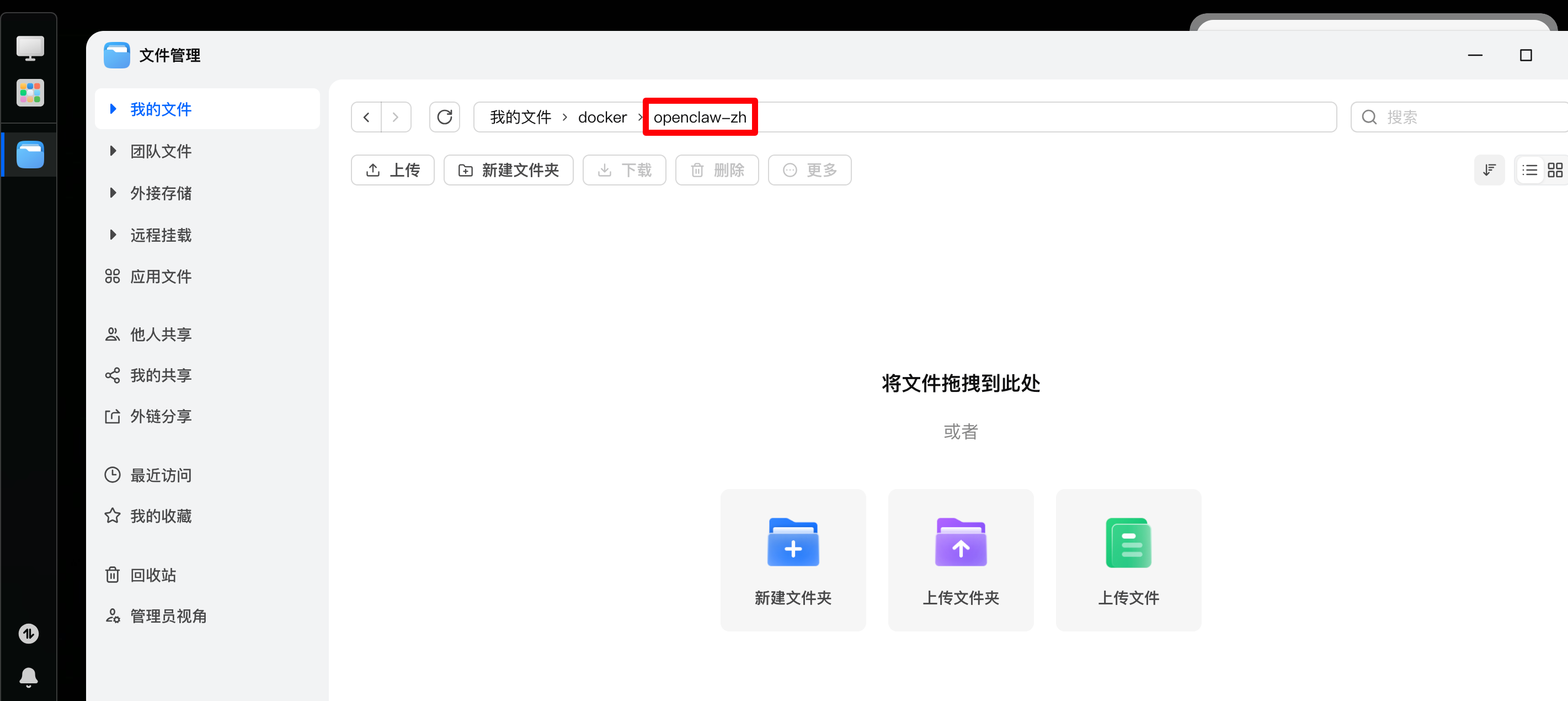Image resolution: width=1568 pixels, height=701 pixels.
Task: Open the colorful app launcher icon
Action: [30, 93]
